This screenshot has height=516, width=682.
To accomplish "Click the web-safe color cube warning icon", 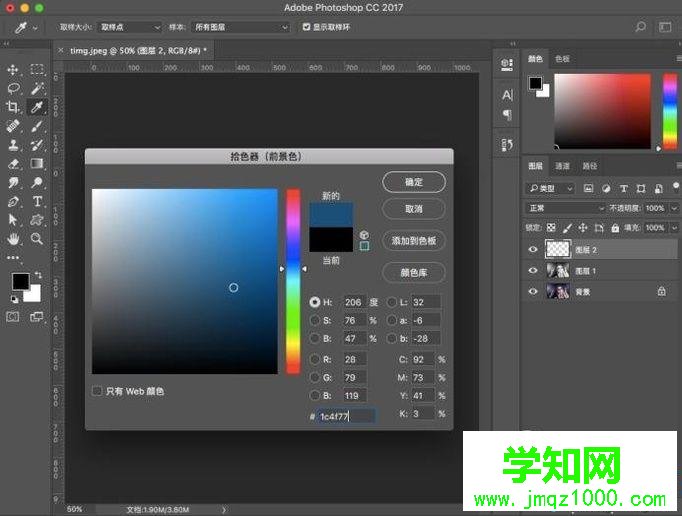I will coord(364,235).
